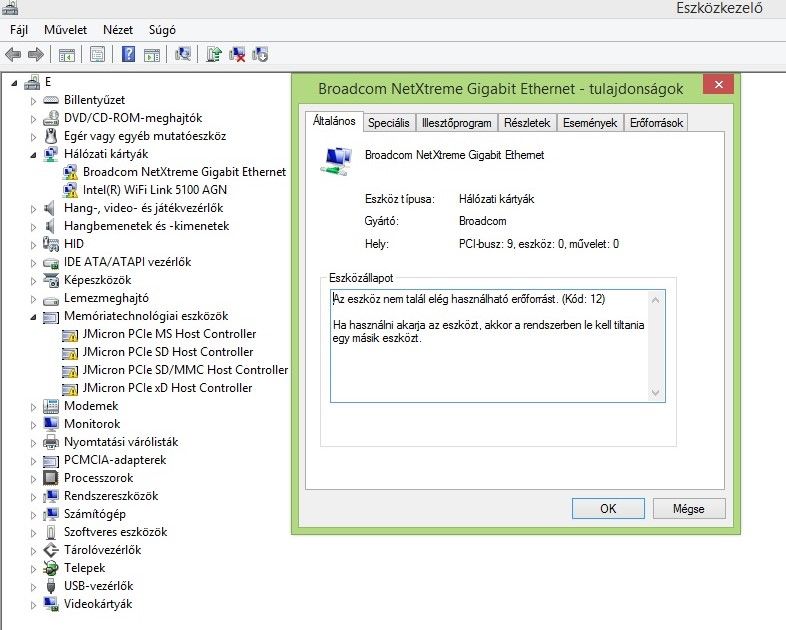Expand the Tárolóvezérlők category
This screenshot has height=630, width=786.
(34, 551)
